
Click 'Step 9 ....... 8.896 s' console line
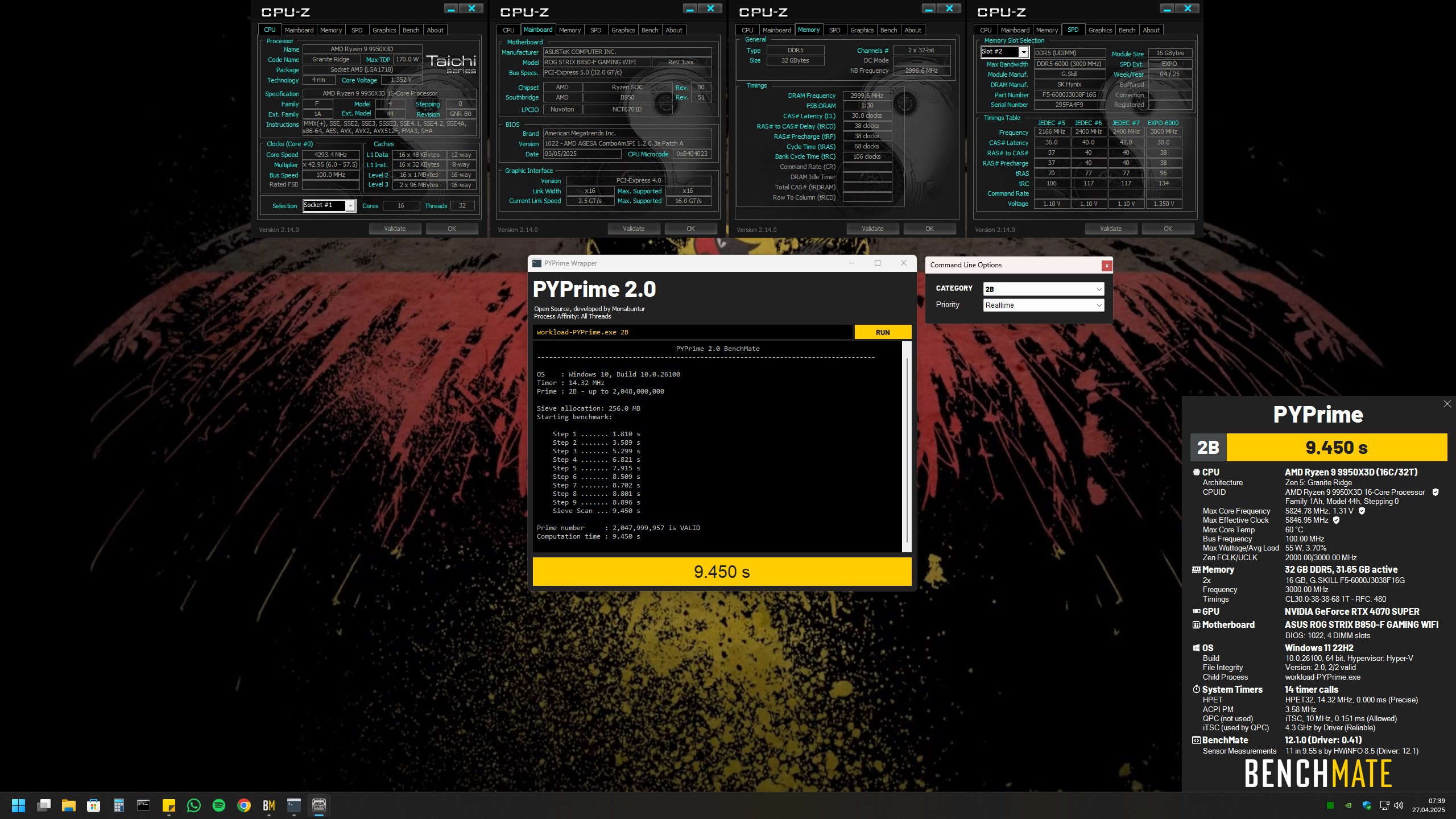596,502
